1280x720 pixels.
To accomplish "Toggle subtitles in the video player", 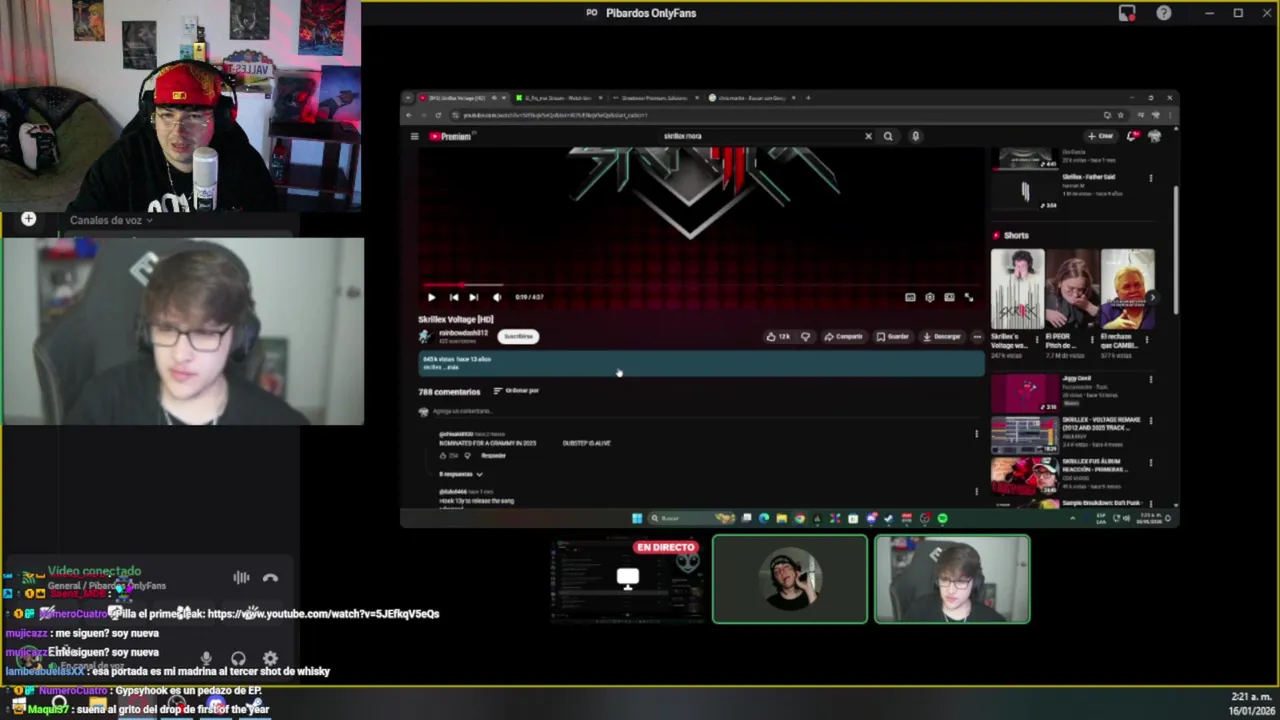I will point(910,297).
